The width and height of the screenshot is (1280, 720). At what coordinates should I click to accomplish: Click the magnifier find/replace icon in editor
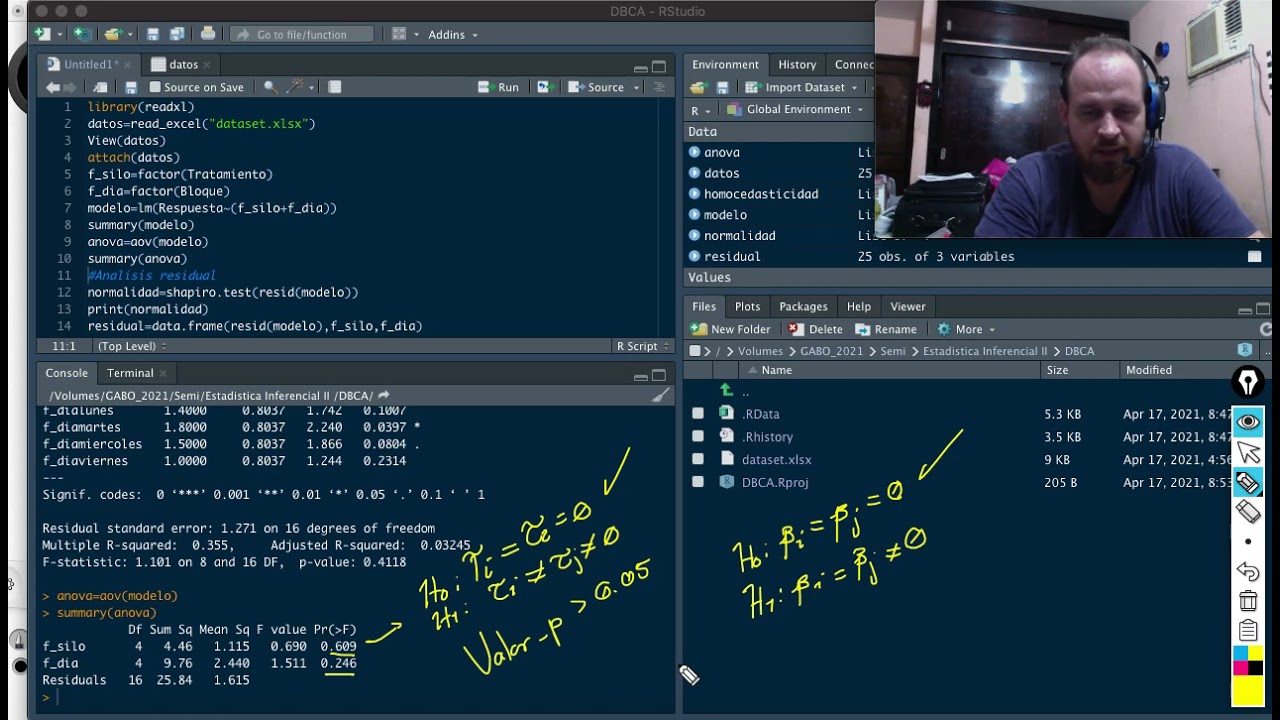[x=270, y=87]
